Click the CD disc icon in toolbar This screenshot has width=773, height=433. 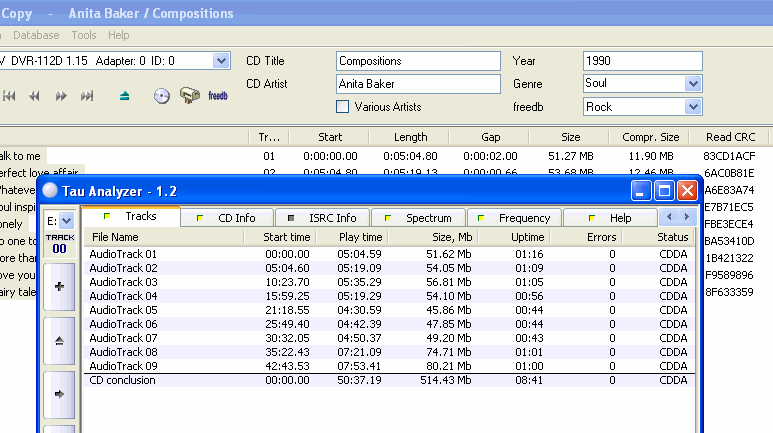pos(161,96)
